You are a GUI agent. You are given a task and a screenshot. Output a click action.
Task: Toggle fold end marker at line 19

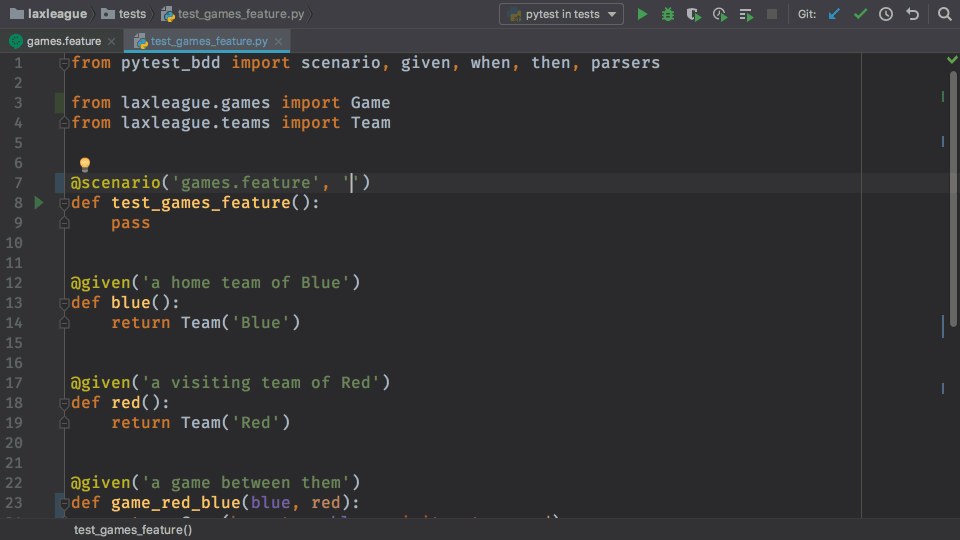pos(64,422)
